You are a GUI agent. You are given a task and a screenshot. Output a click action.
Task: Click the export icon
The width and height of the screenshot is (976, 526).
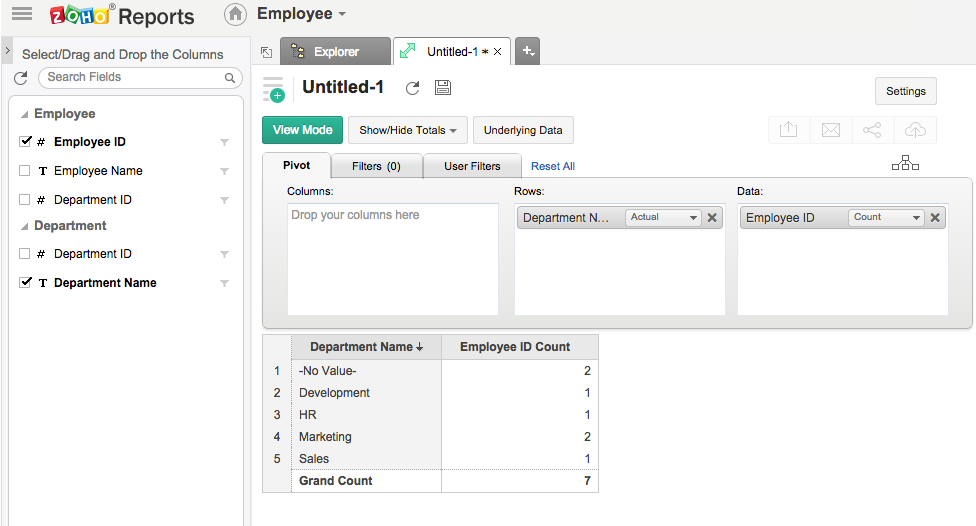(x=788, y=130)
